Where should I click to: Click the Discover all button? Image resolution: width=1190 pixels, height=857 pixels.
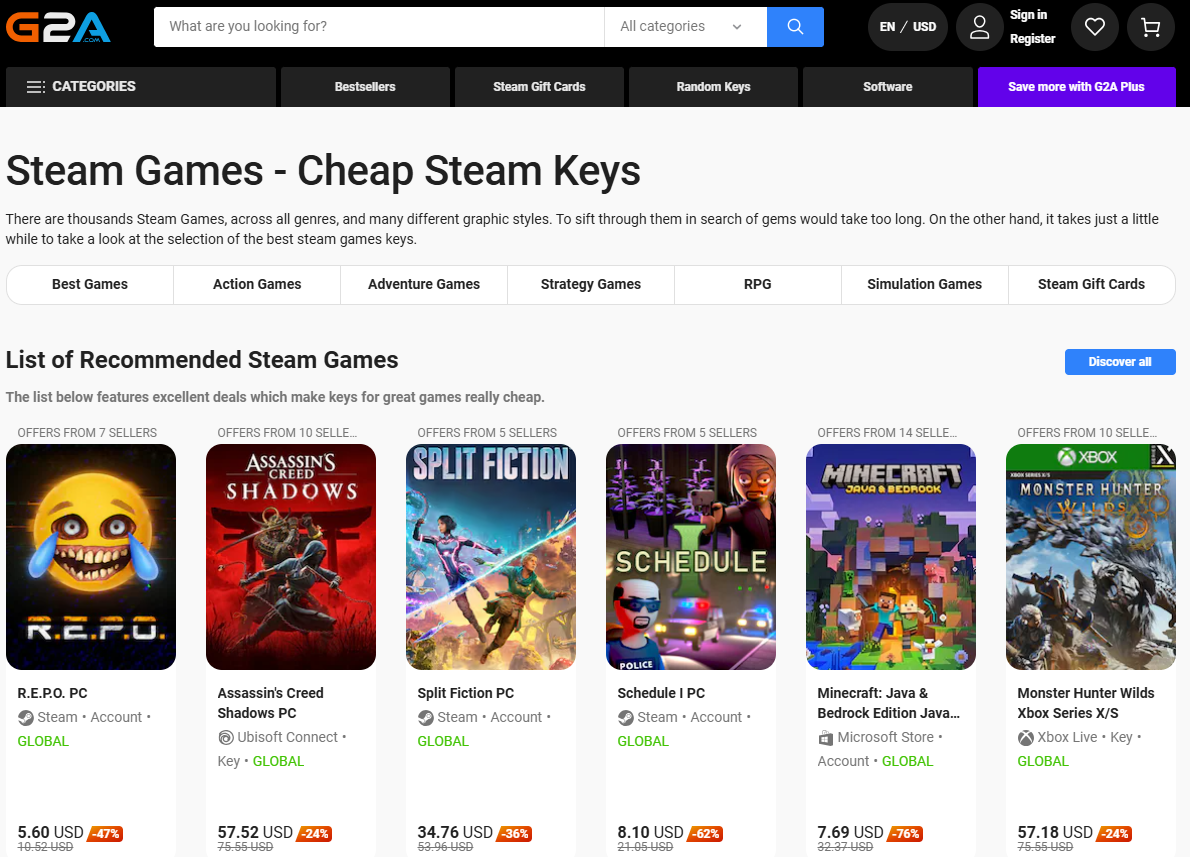[x=1120, y=362]
